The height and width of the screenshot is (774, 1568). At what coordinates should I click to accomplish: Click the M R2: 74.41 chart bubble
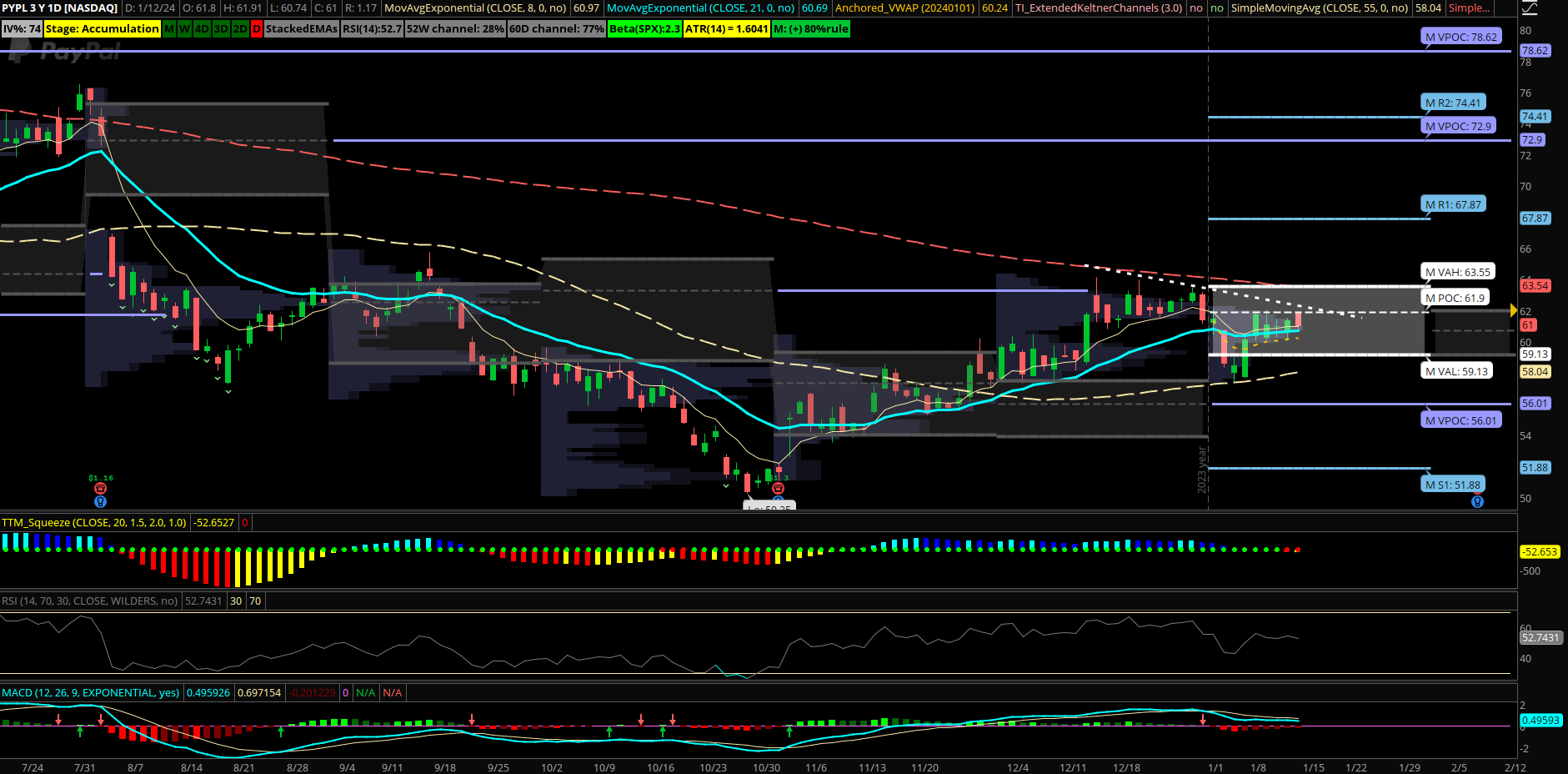[1453, 103]
